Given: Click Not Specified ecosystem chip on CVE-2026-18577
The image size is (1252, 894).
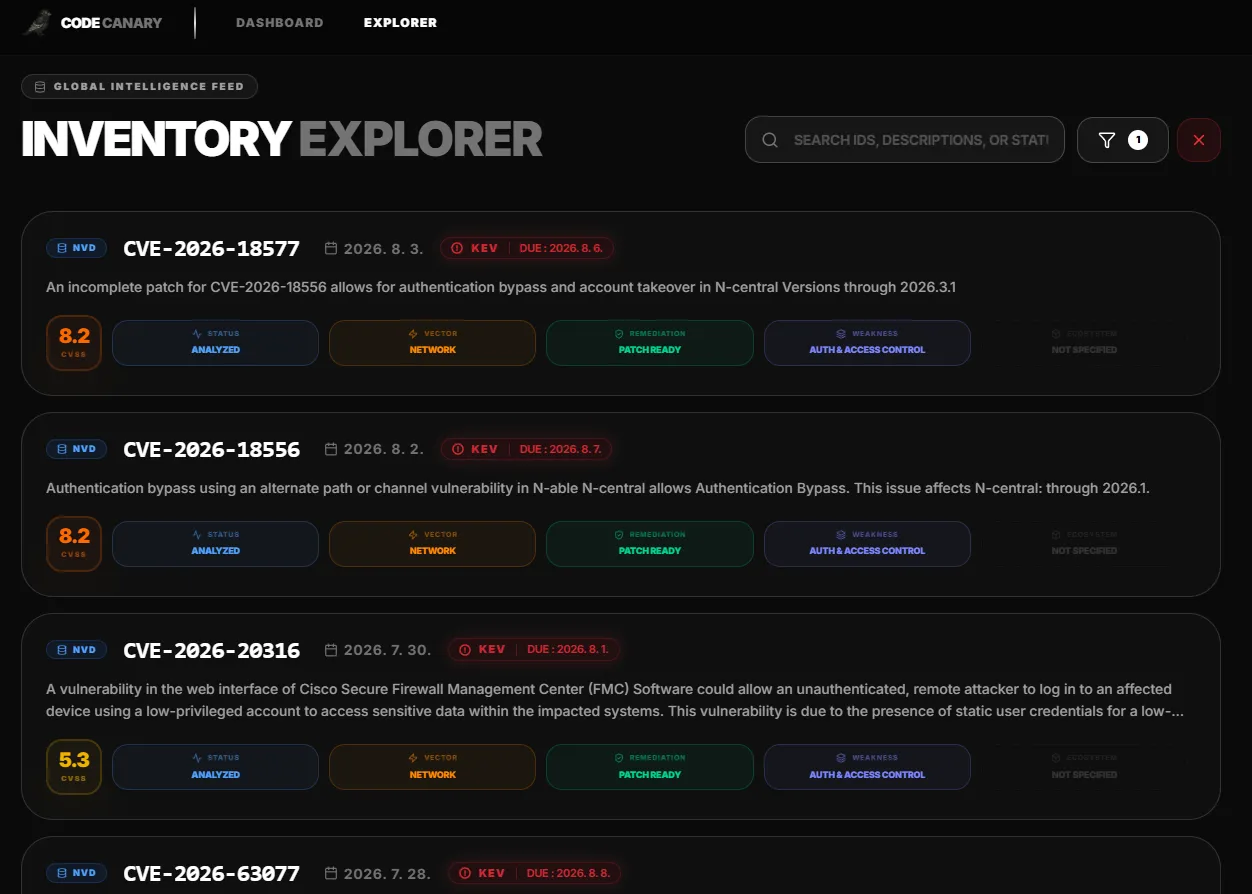Looking at the screenshot, I should pos(1084,343).
